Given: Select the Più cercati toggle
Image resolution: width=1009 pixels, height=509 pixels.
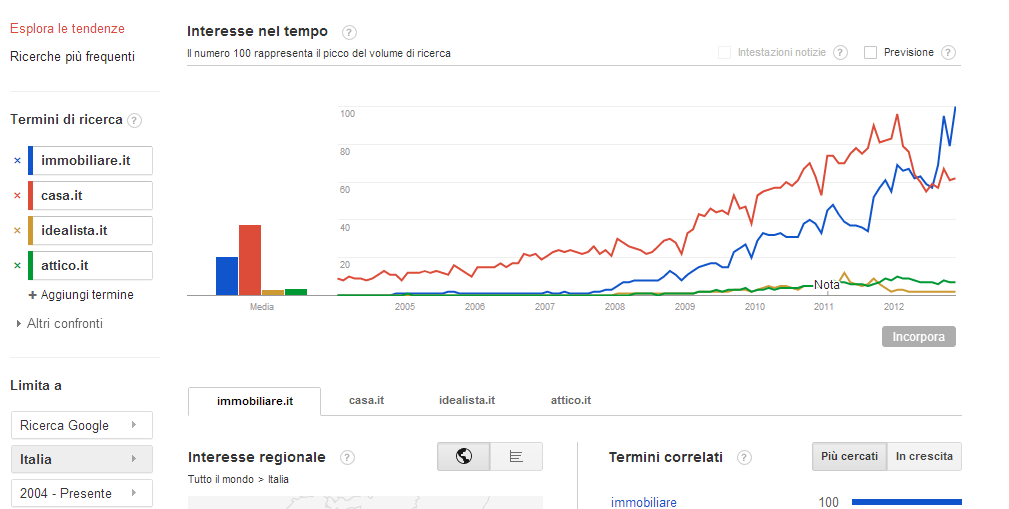Looking at the screenshot, I should [849, 456].
